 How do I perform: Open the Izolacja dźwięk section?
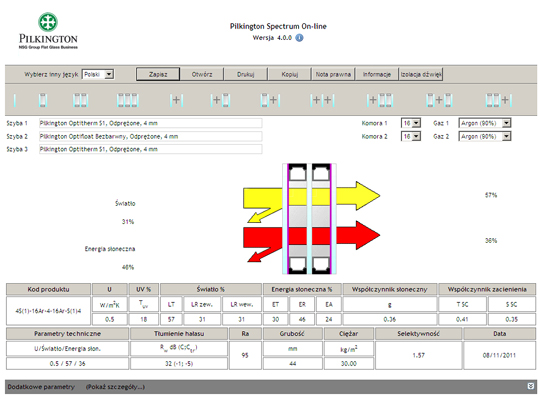(420, 74)
